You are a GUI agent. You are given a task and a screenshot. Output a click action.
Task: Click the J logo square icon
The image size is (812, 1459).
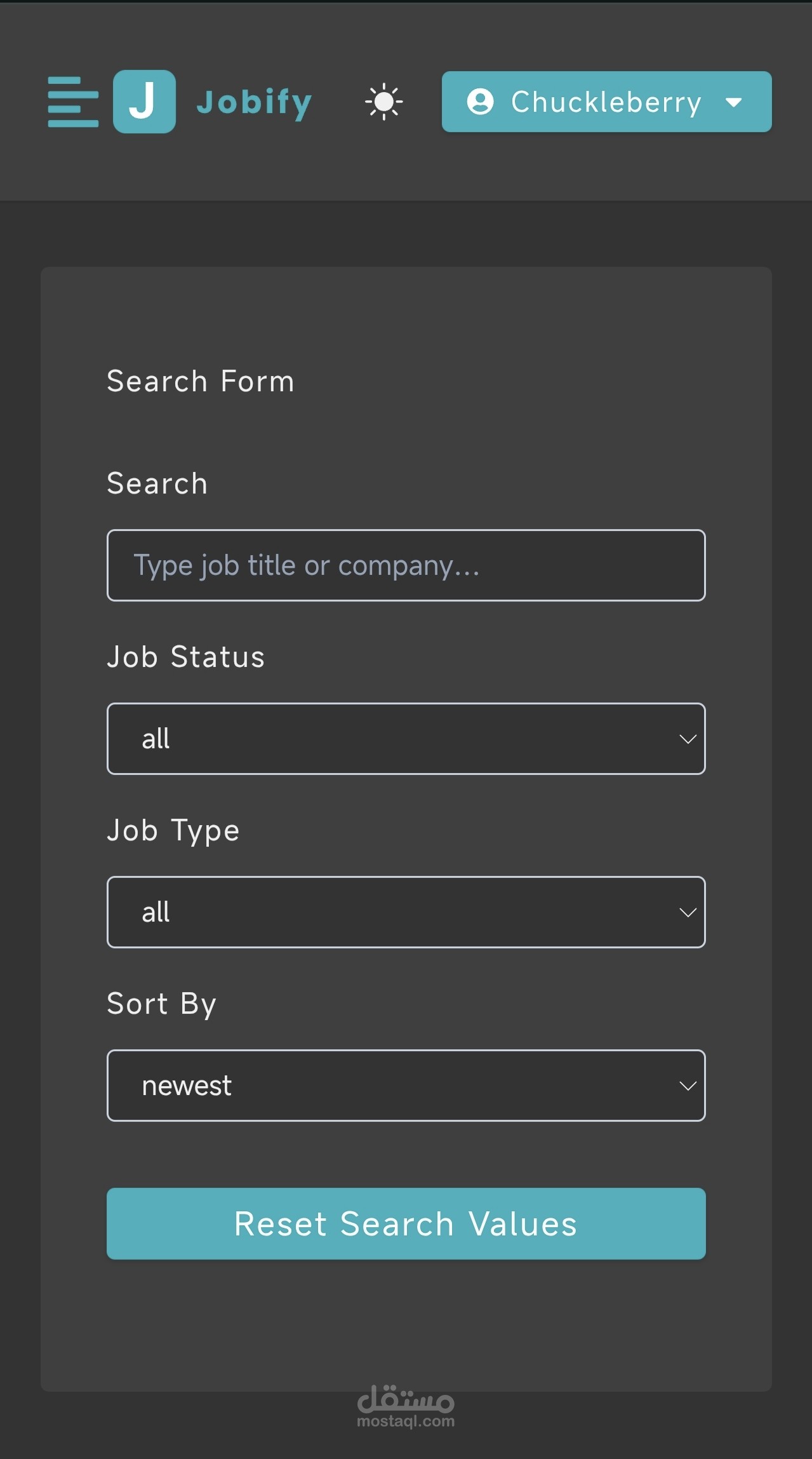pyautogui.click(x=145, y=102)
